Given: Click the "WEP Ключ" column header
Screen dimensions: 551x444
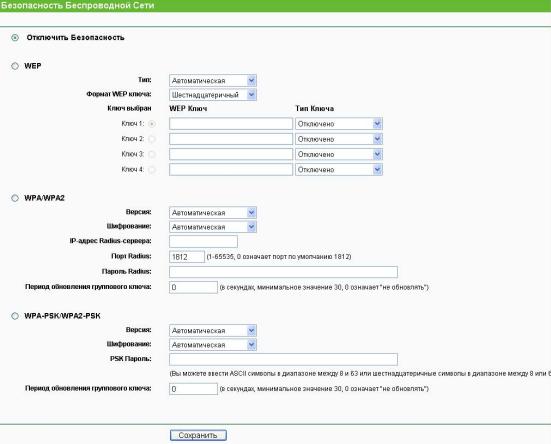Looking at the screenshot, I should [188, 109].
